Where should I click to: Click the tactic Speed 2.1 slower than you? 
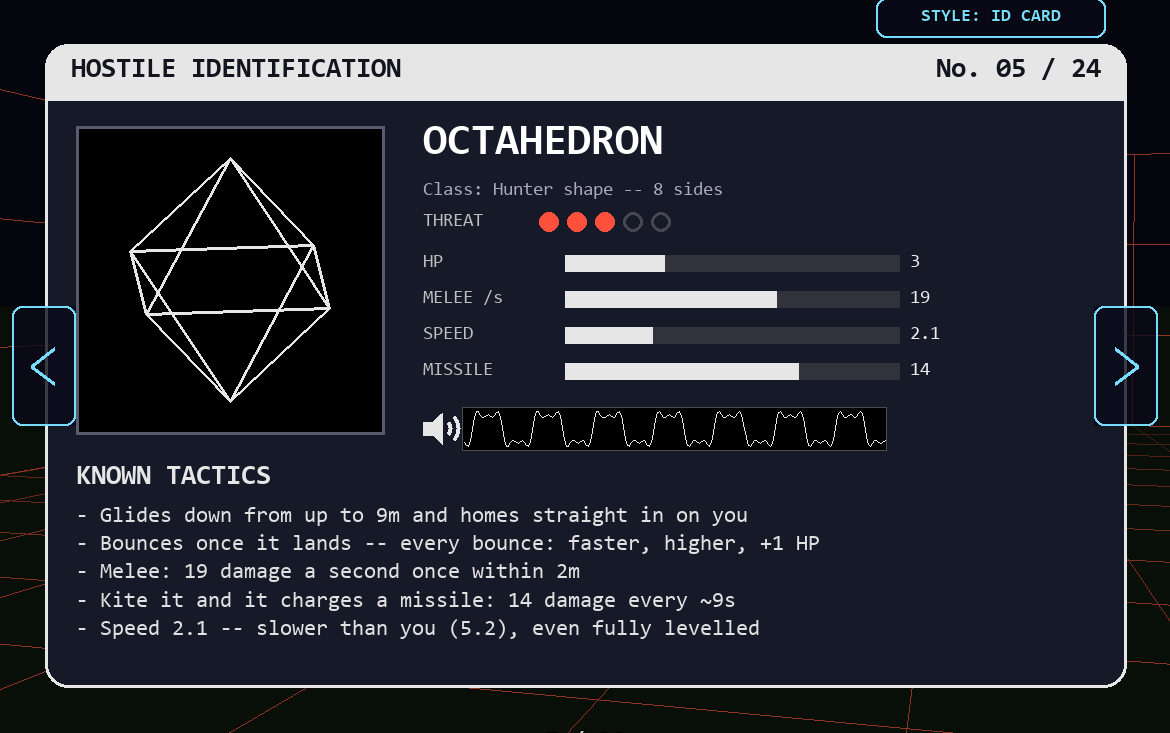[418, 628]
